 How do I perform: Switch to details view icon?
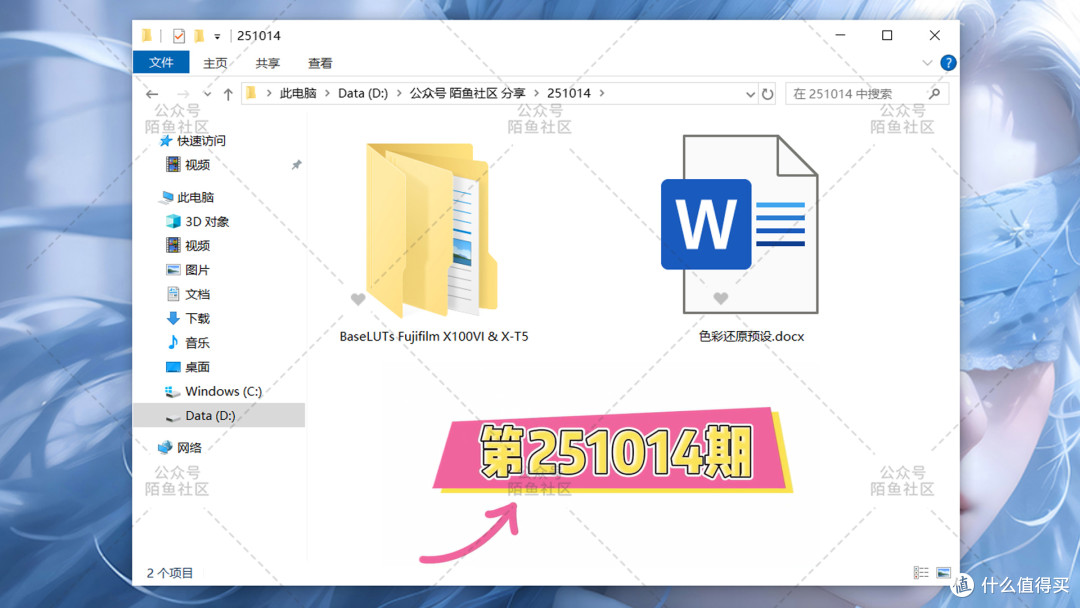tap(921, 572)
